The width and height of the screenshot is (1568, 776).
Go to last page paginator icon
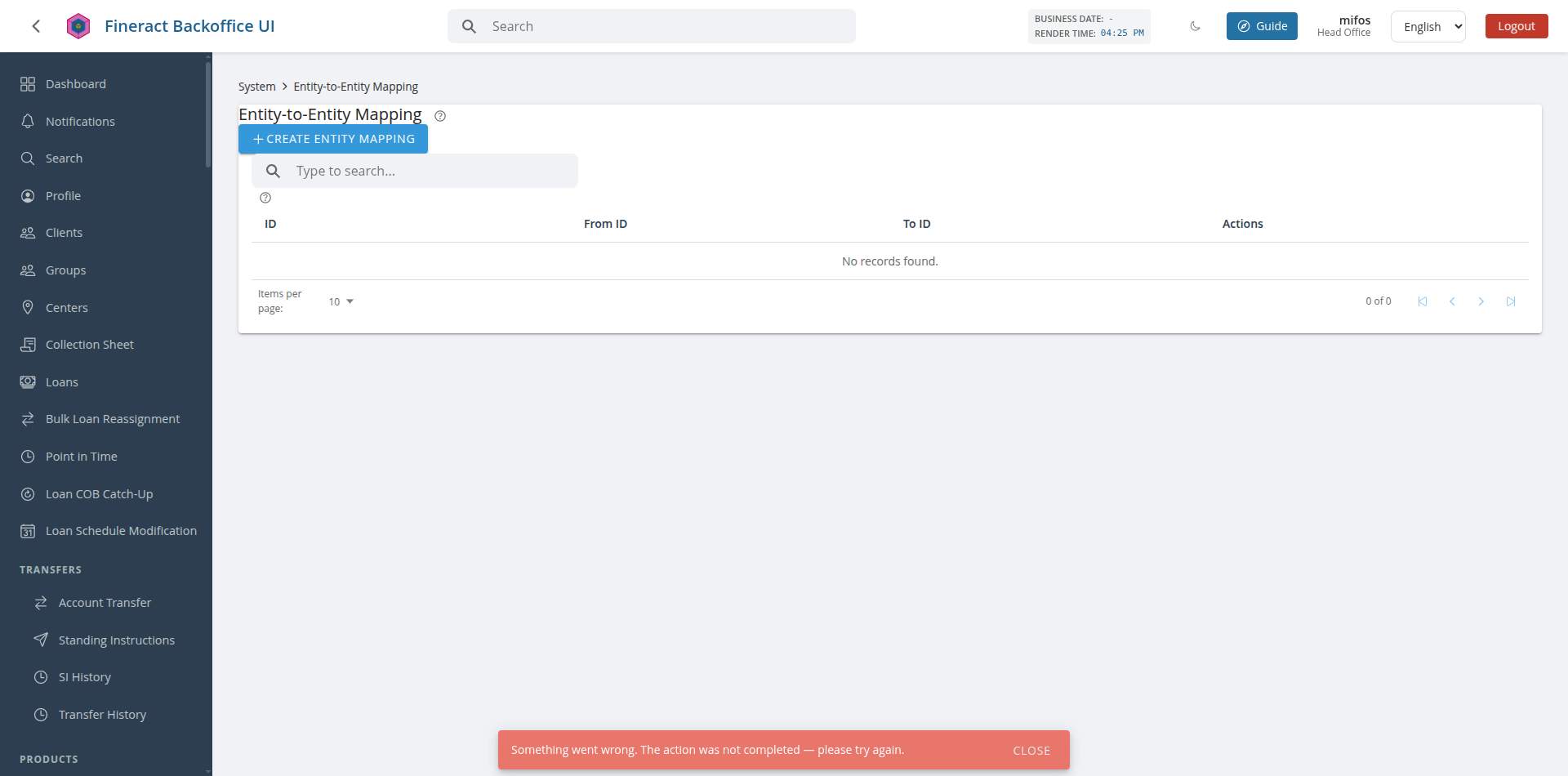(1511, 301)
